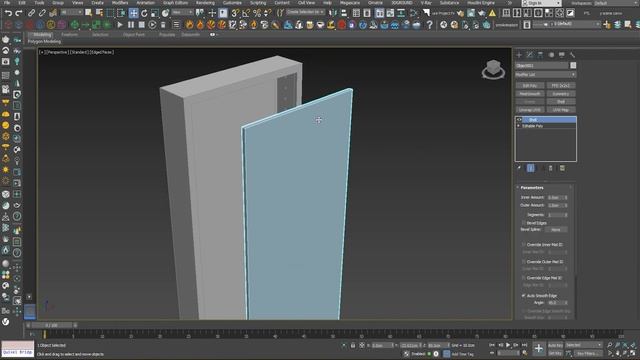Image resolution: width=640 pixels, height=360 pixels.
Task: Enable Override Edge Mat ID checkbox
Action: click(x=524, y=278)
